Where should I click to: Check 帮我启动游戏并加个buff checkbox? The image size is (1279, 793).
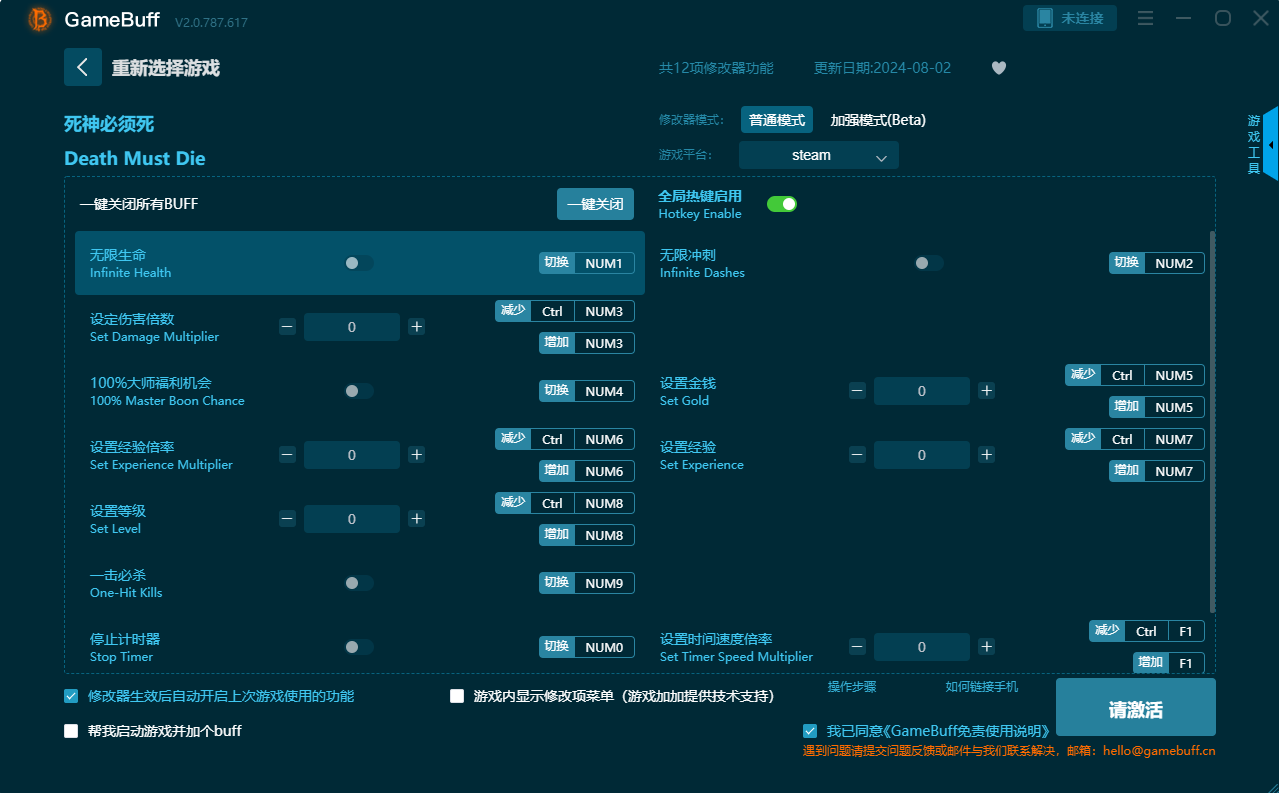[71, 731]
